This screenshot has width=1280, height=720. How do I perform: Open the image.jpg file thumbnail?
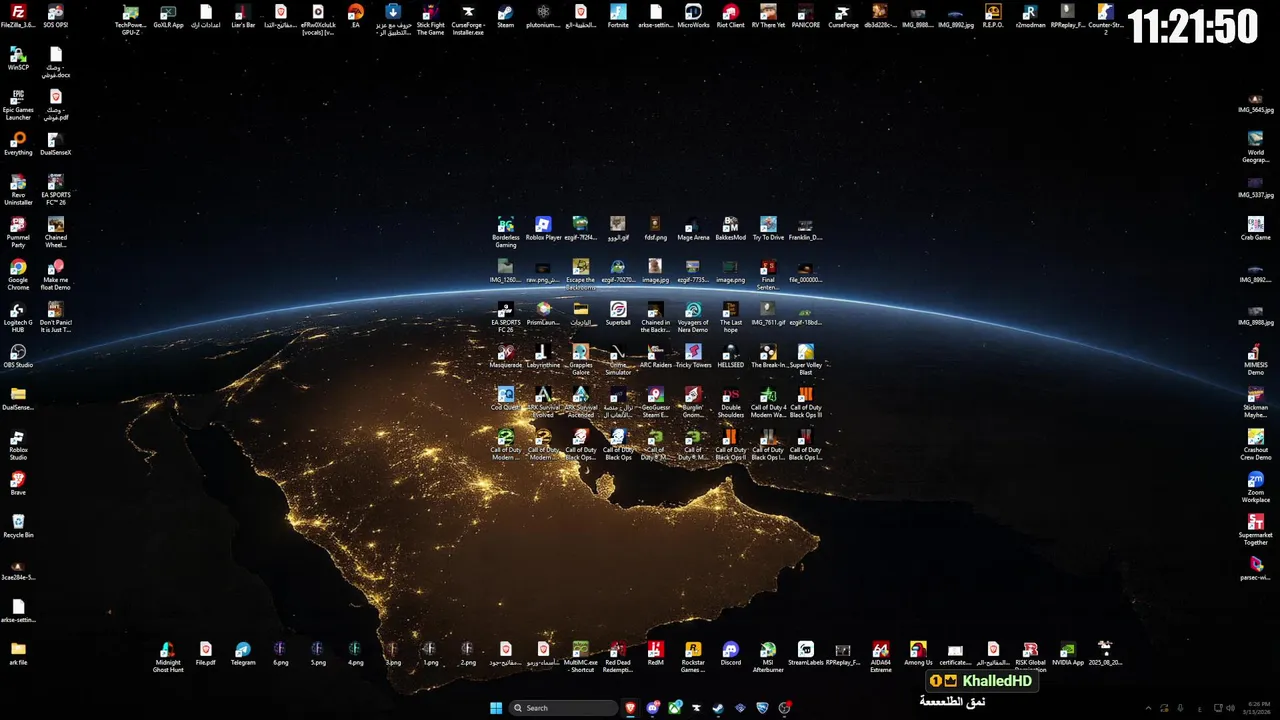(x=656, y=272)
